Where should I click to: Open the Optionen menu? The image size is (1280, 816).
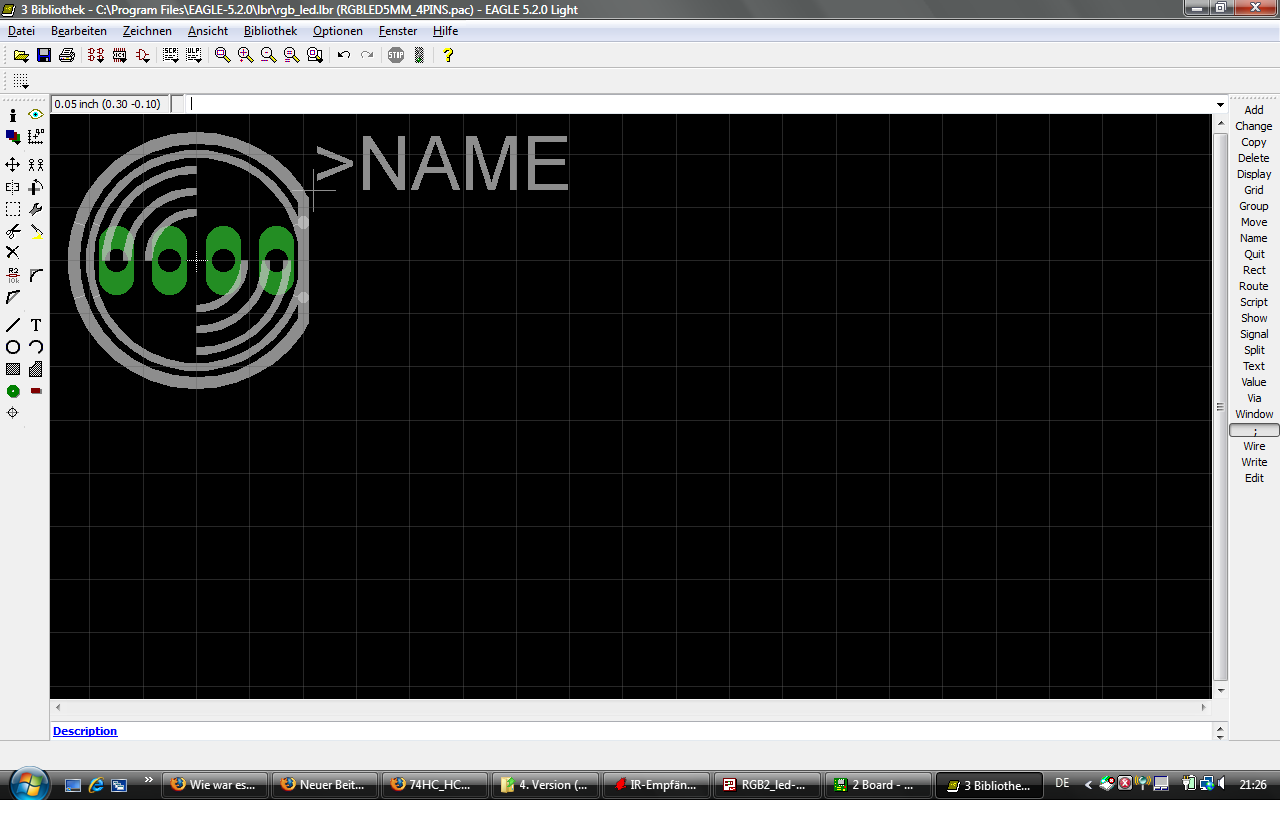(338, 31)
